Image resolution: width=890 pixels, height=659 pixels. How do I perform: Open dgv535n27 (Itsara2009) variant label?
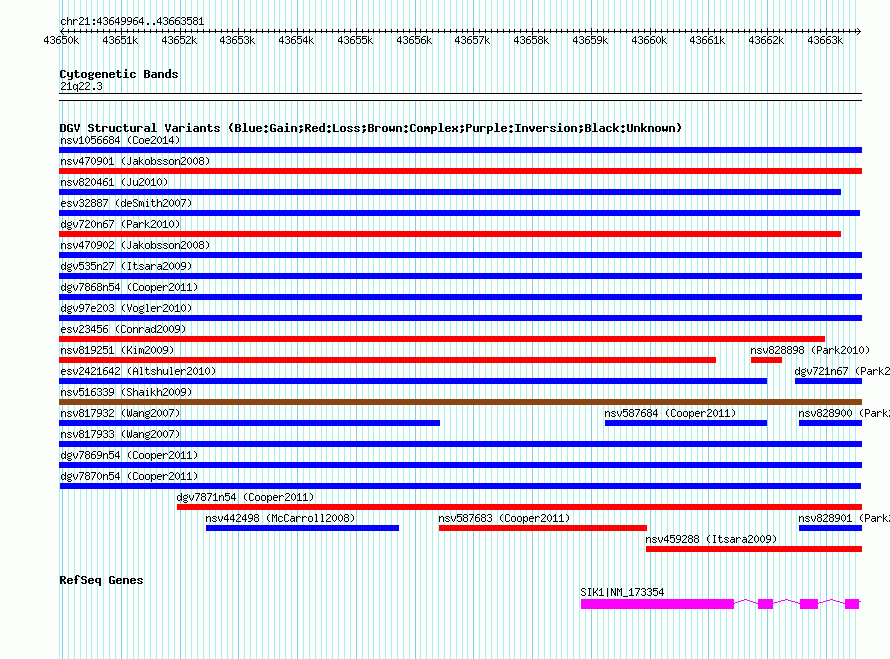point(126,266)
